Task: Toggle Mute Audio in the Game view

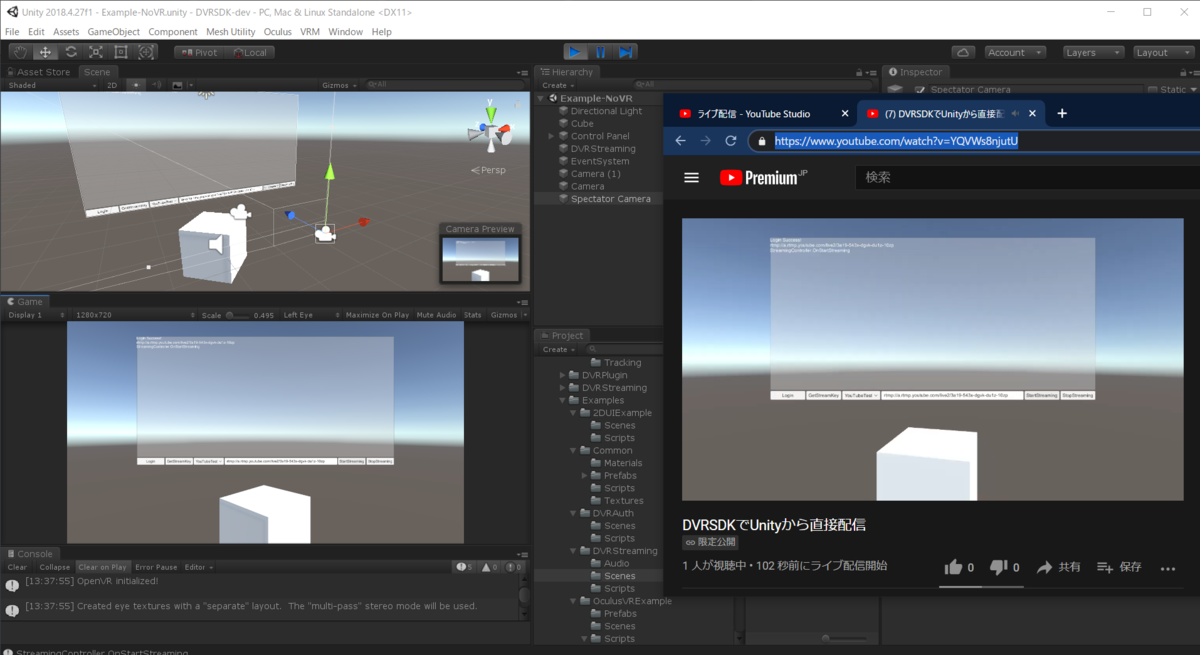Action: pos(436,314)
